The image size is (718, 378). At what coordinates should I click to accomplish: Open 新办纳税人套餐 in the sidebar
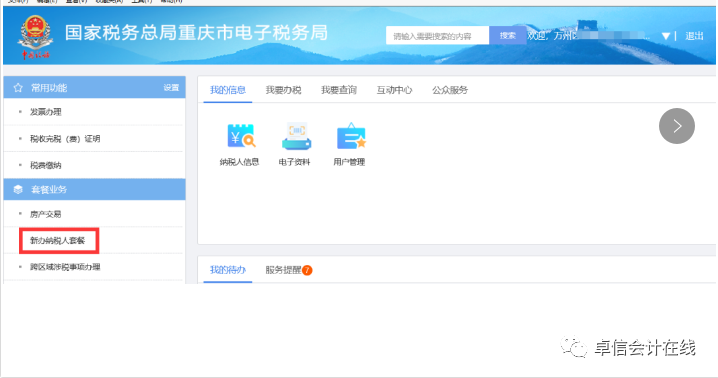(58, 241)
